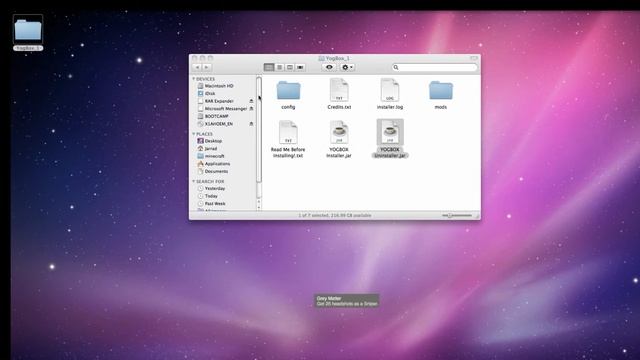Focus the Finder search field
This screenshot has height=360, width=640.
point(435,67)
